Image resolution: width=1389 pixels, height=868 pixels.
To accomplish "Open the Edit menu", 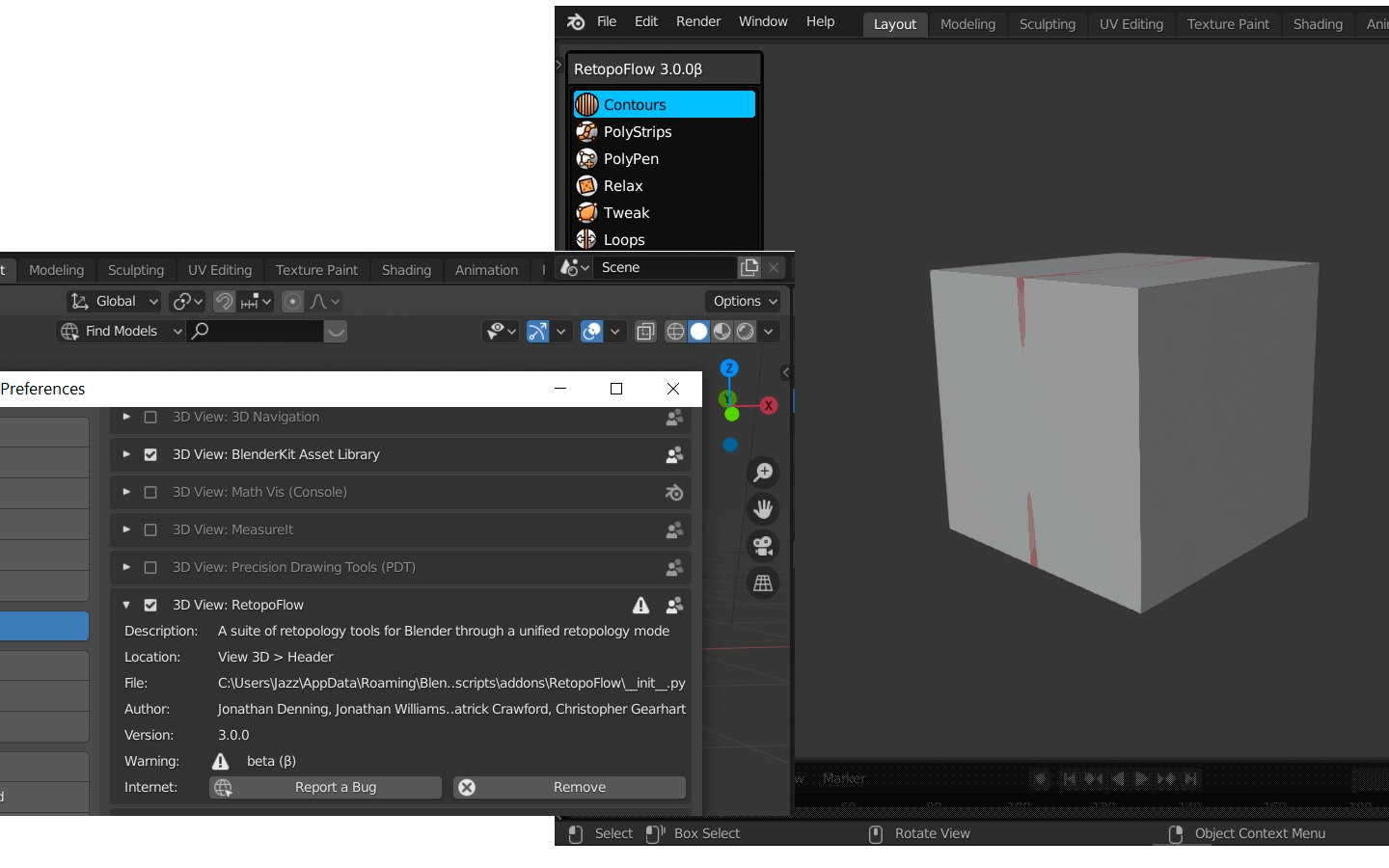I will (x=646, y=21).
